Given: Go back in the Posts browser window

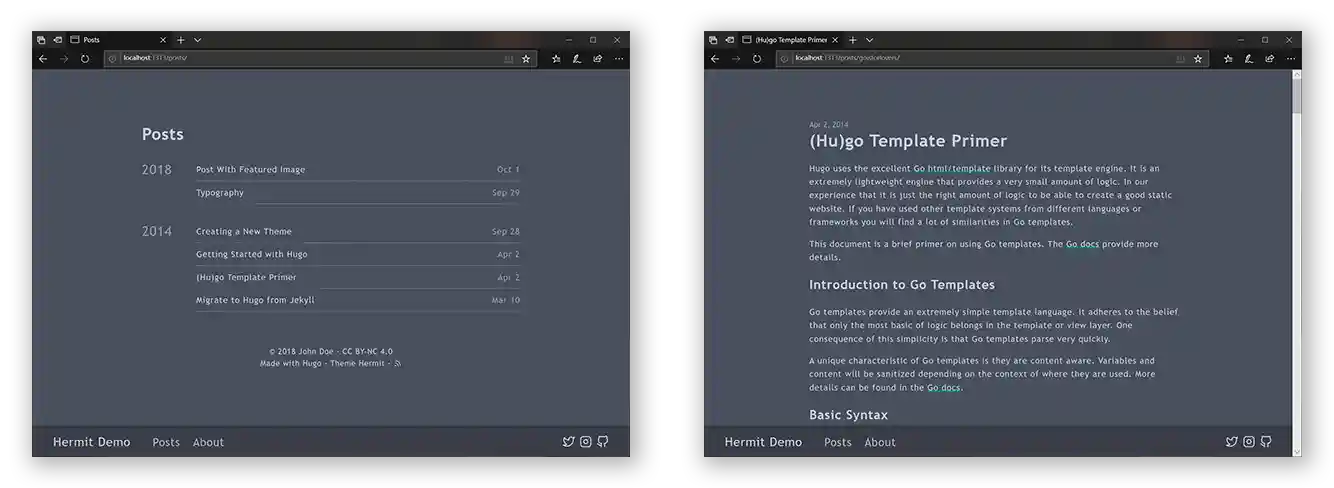Looking at the screenshot, I should pos(43,58).
